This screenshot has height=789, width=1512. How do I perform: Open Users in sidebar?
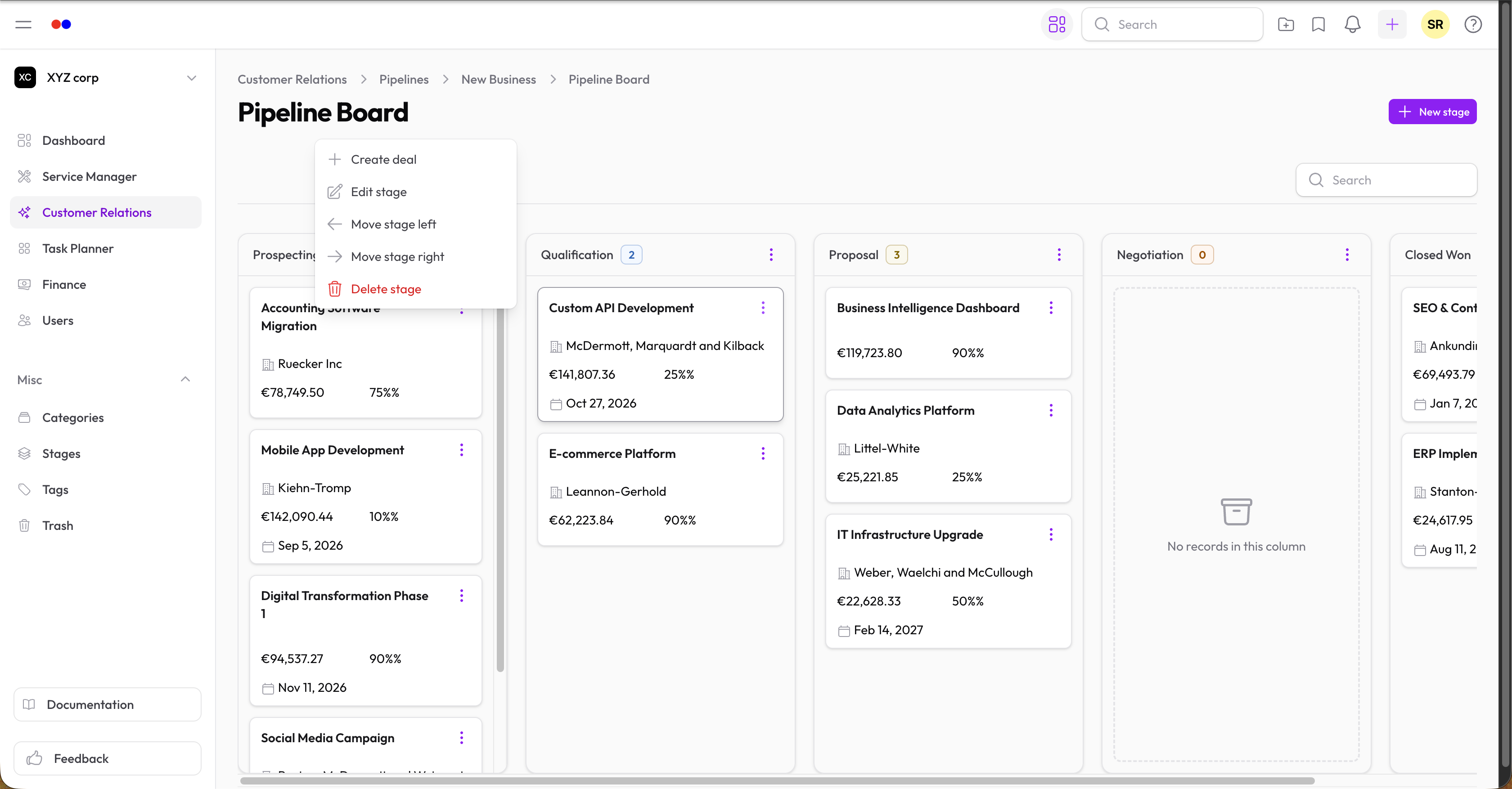(106, 320)
